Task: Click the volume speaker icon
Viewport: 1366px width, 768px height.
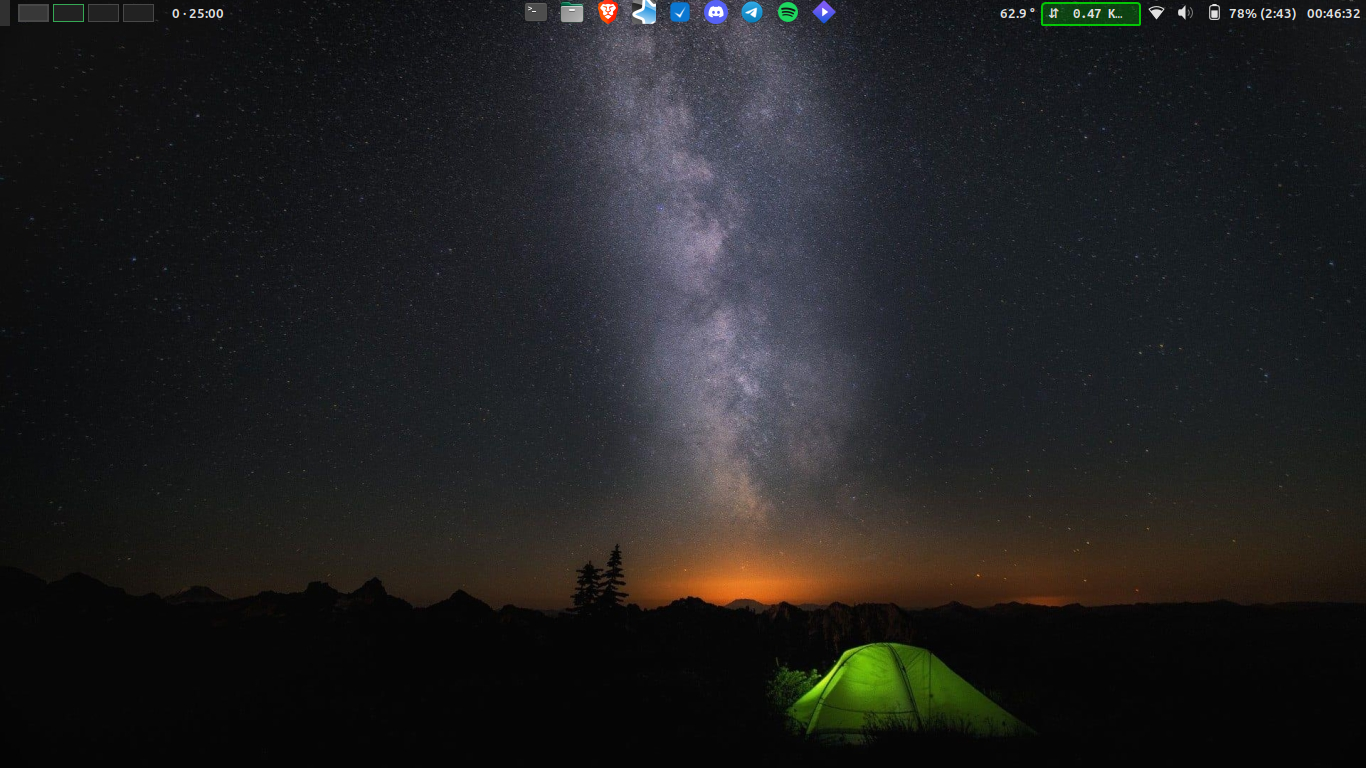Action: [x=1185, y=13]
